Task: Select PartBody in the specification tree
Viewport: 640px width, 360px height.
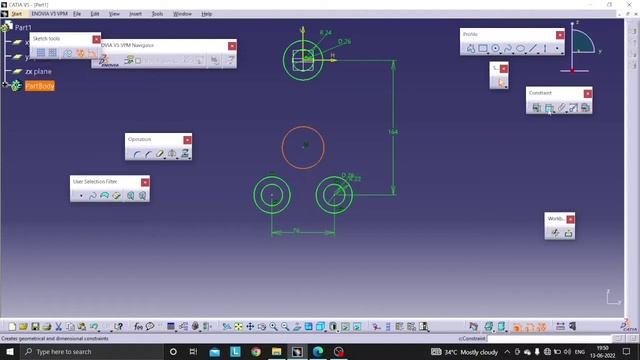Action: pyautogui.click(x=40, y=86)
